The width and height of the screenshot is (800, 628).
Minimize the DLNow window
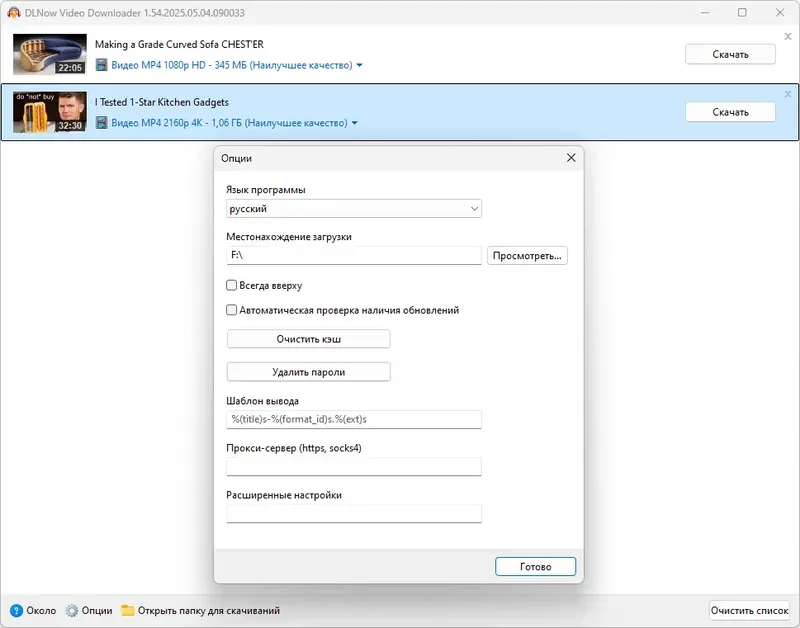pyautogui.click(x=705, y=13)
